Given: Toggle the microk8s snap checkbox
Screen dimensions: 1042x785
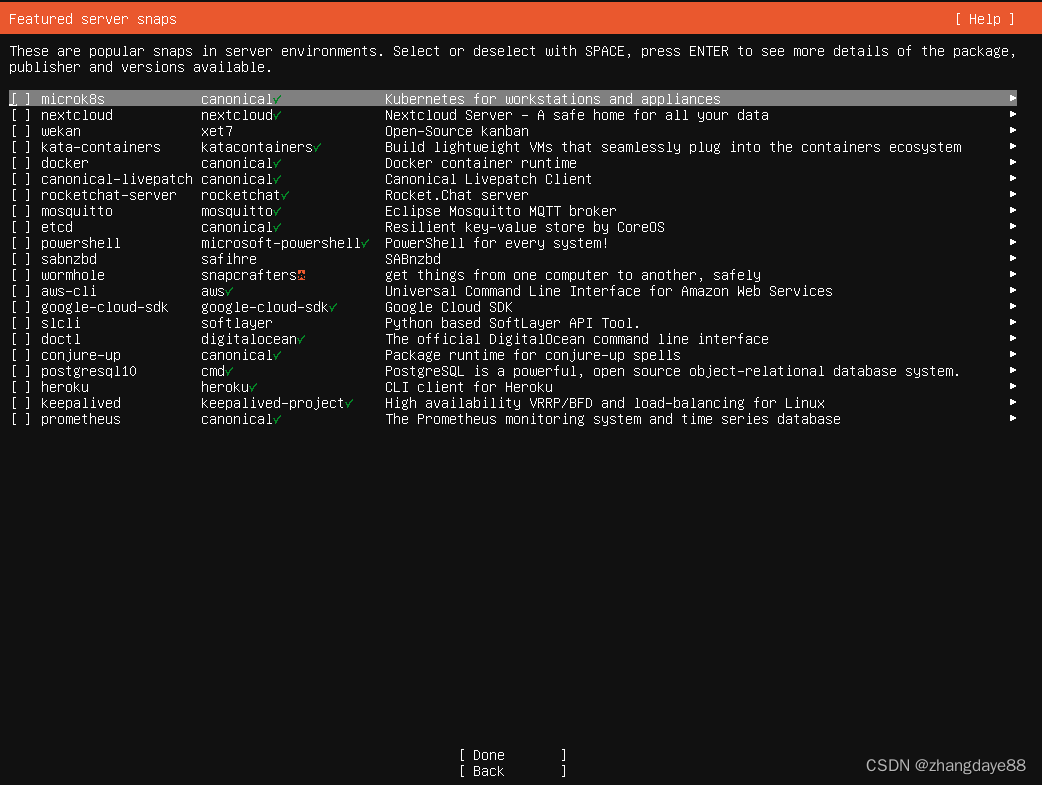Looking at the screenshot, I should 20,99.
